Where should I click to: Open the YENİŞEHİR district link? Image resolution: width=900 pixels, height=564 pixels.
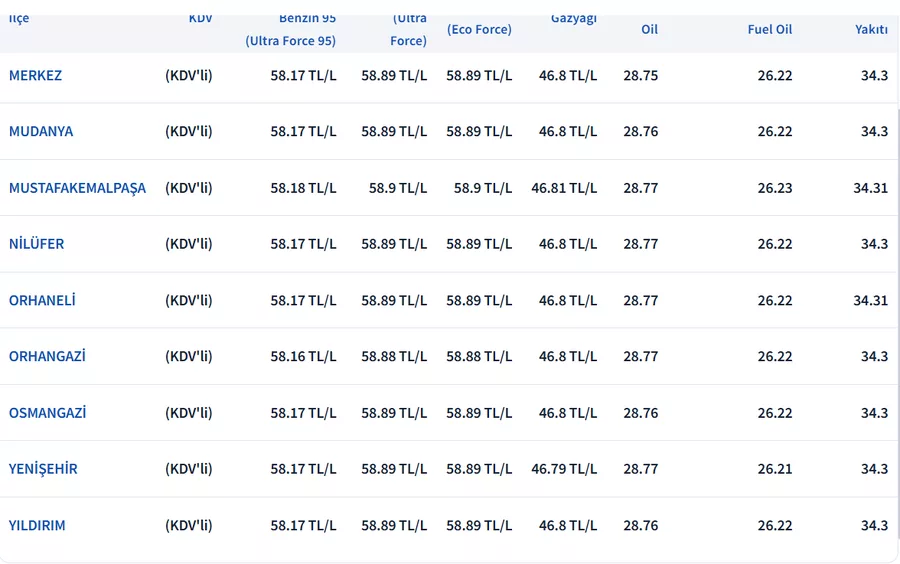coord(43,469)
